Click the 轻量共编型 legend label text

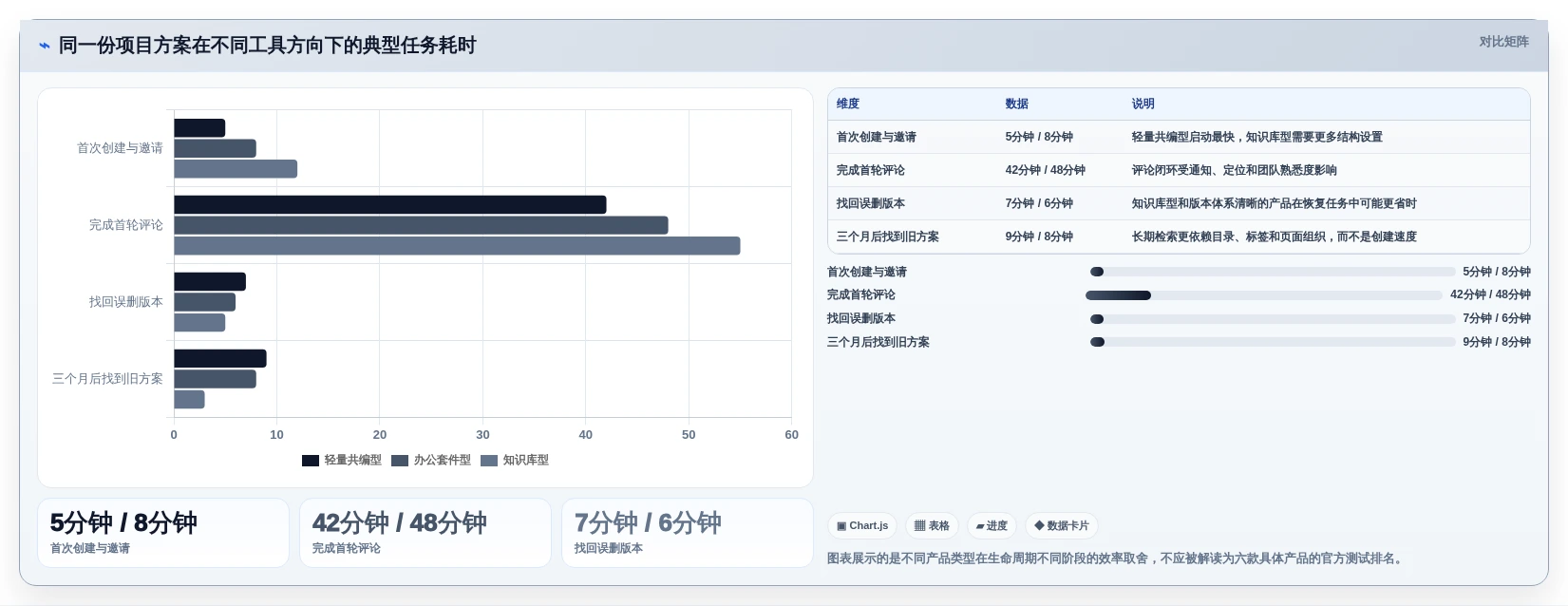[x=352, y=461]
